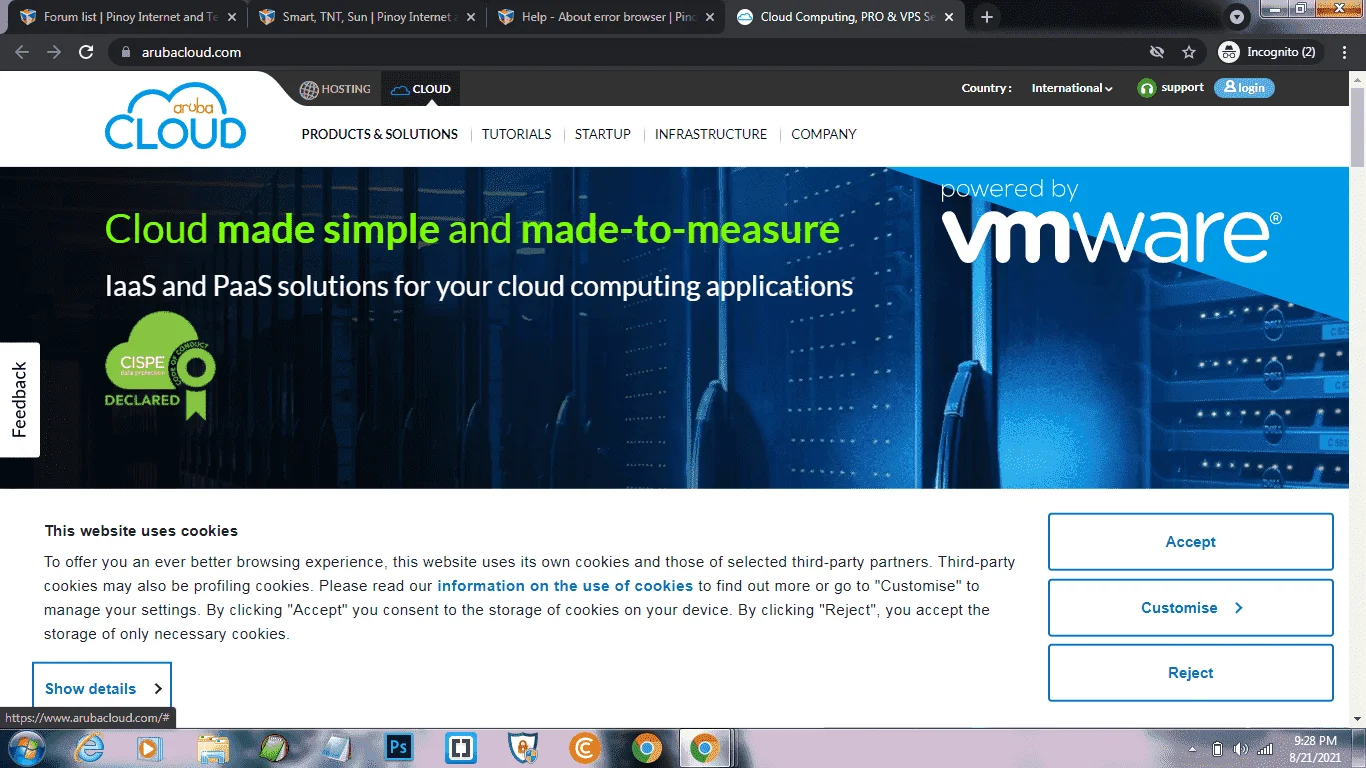Open the green notepad app in taskbar
Image resolution: width=1366 pixels, height=768 pixels.
(x=274, y=748)
